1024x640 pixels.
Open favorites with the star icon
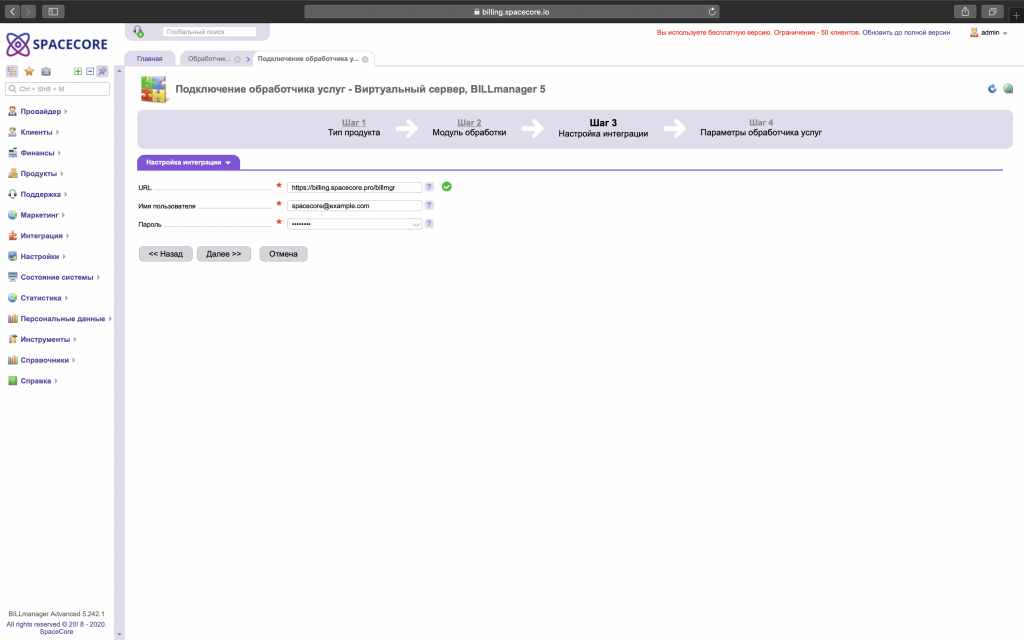click(x=29, y=71)
